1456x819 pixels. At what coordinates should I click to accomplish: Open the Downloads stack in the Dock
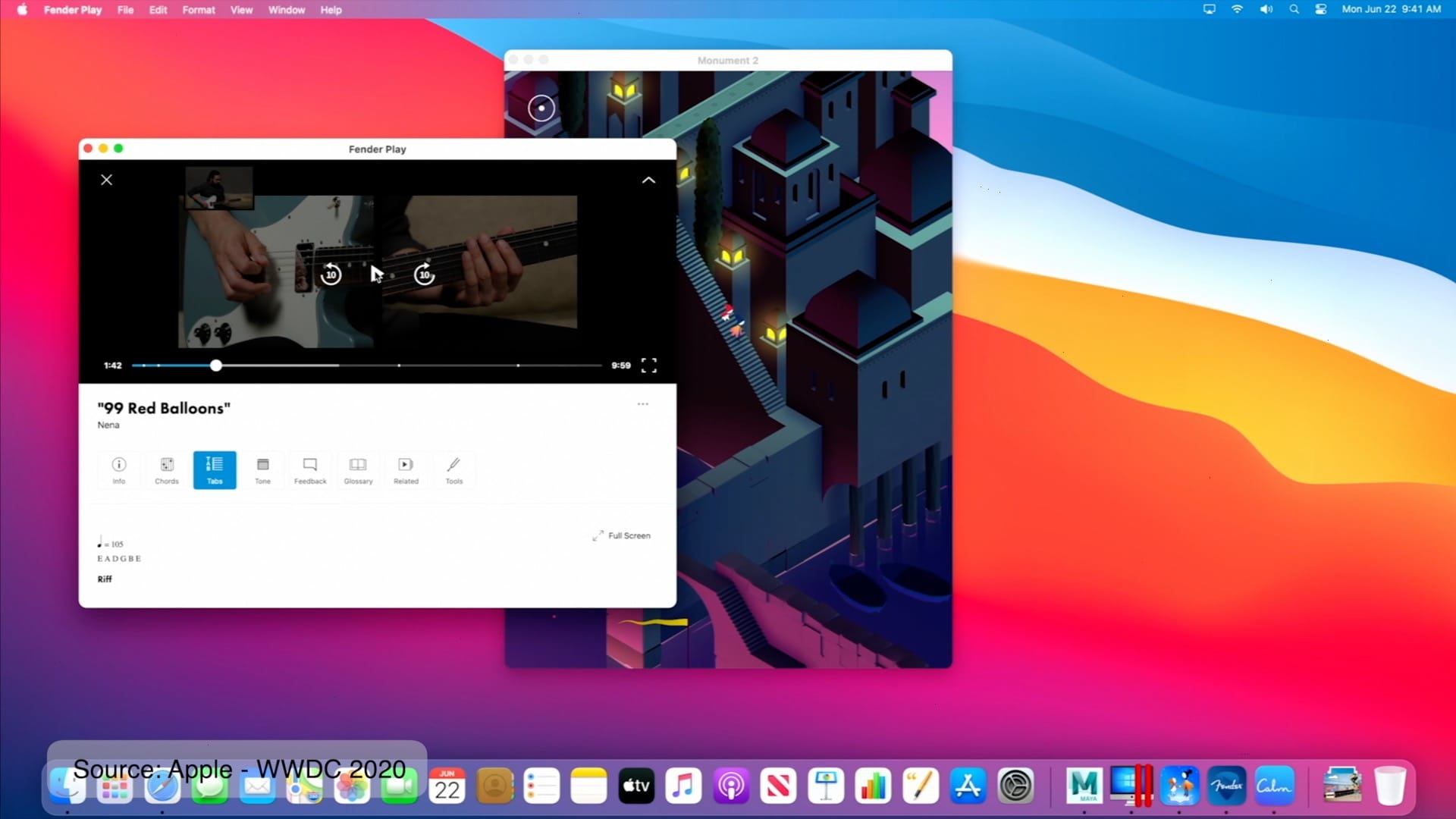click(x=1342, y=786)
